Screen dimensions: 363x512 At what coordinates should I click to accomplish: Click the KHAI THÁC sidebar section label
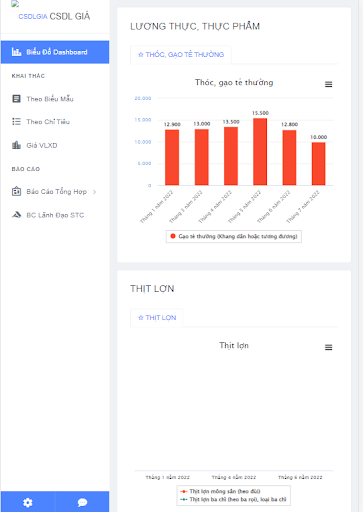point(28,76)
